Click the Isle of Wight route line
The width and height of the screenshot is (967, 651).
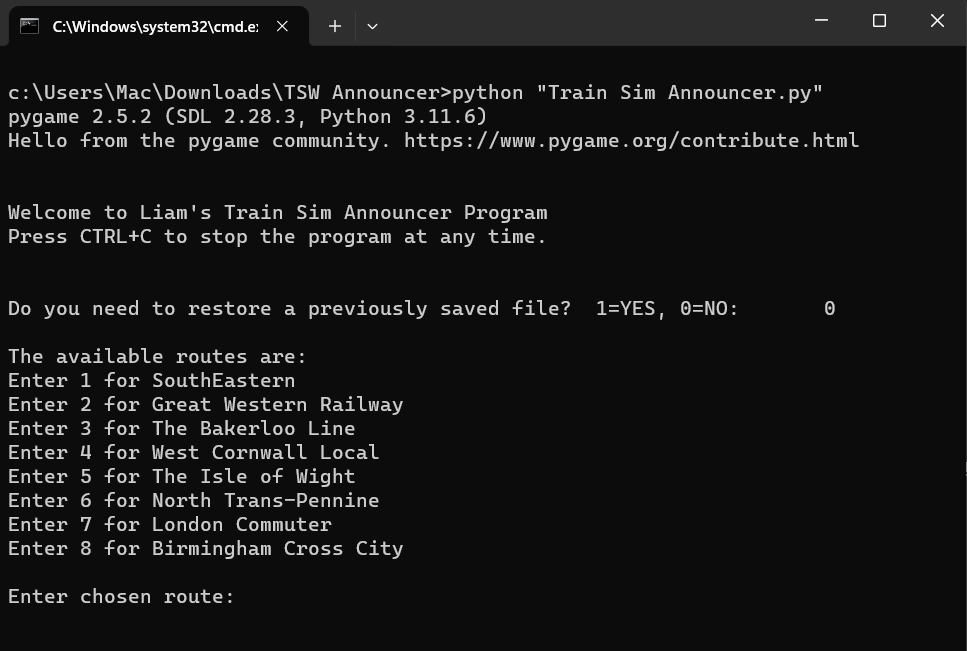[181, 477]
